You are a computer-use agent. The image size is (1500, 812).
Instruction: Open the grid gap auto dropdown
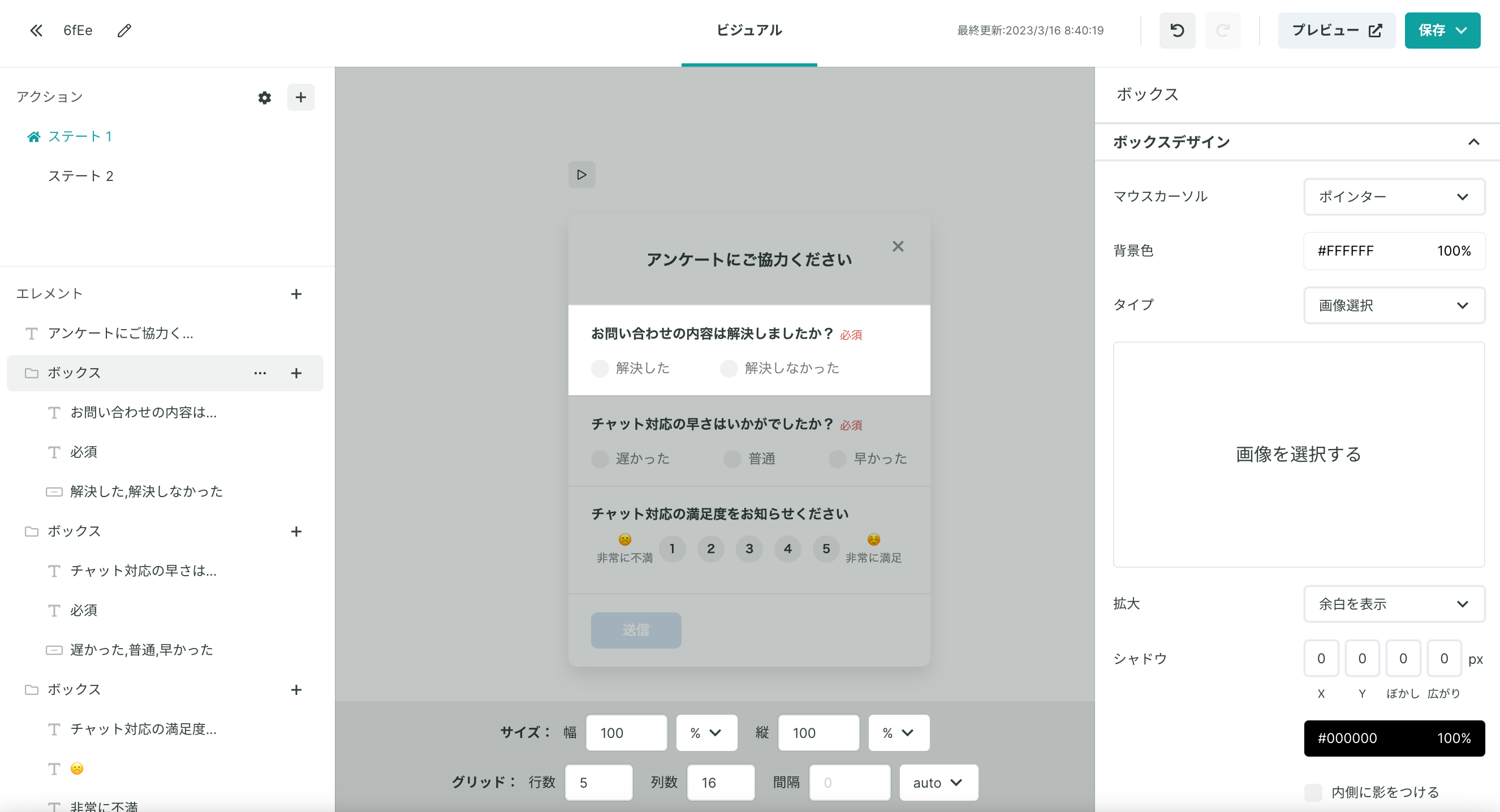tap(938, 783)
